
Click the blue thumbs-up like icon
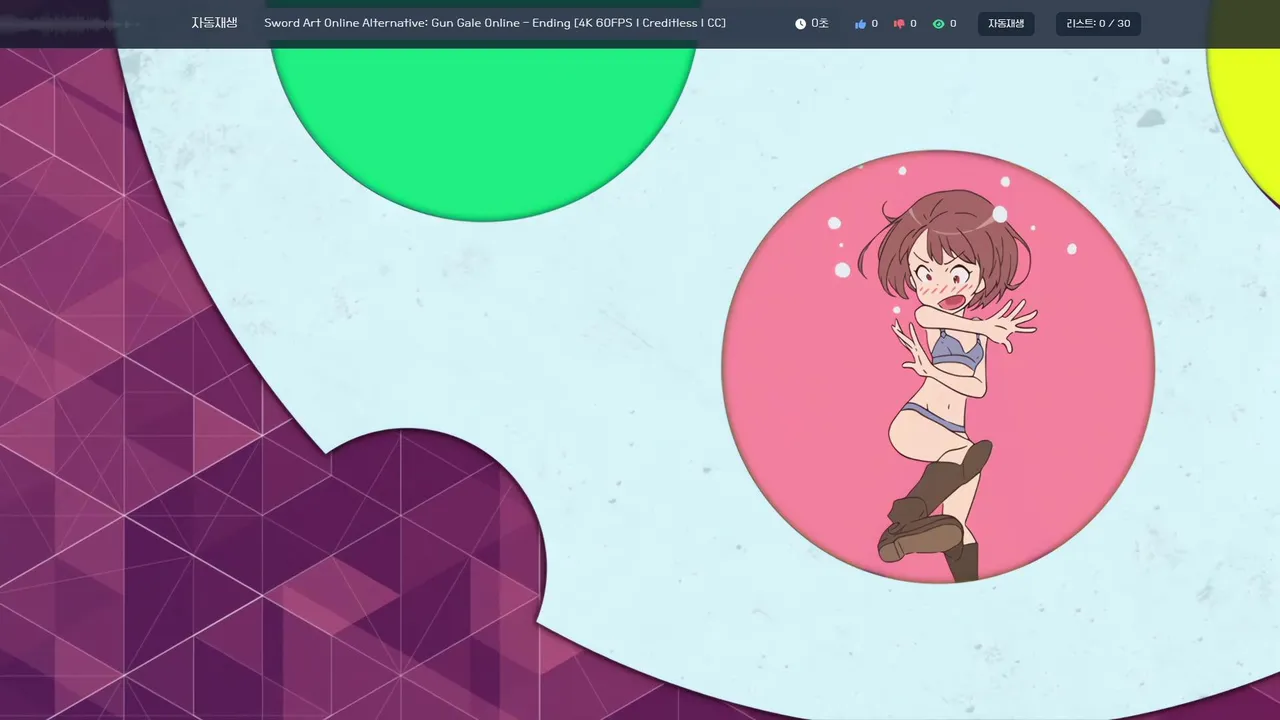pyautogui.click(x=860, y=24)
